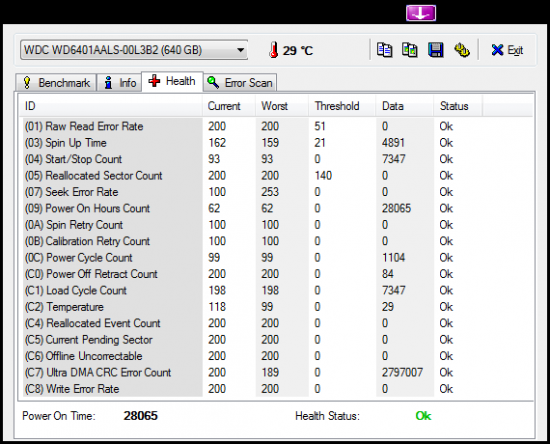Click the copy screenshot to clipboard icon
The width and height of the screenshot is (550, 444).
[410, 50]
